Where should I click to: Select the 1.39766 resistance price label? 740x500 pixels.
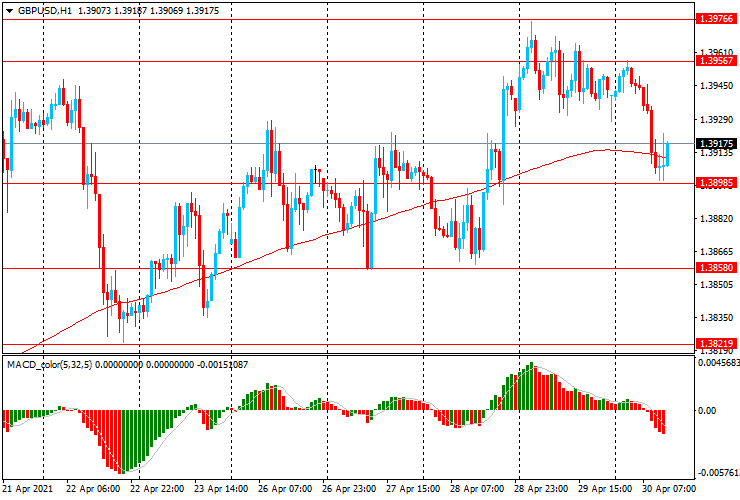[716, 18]
